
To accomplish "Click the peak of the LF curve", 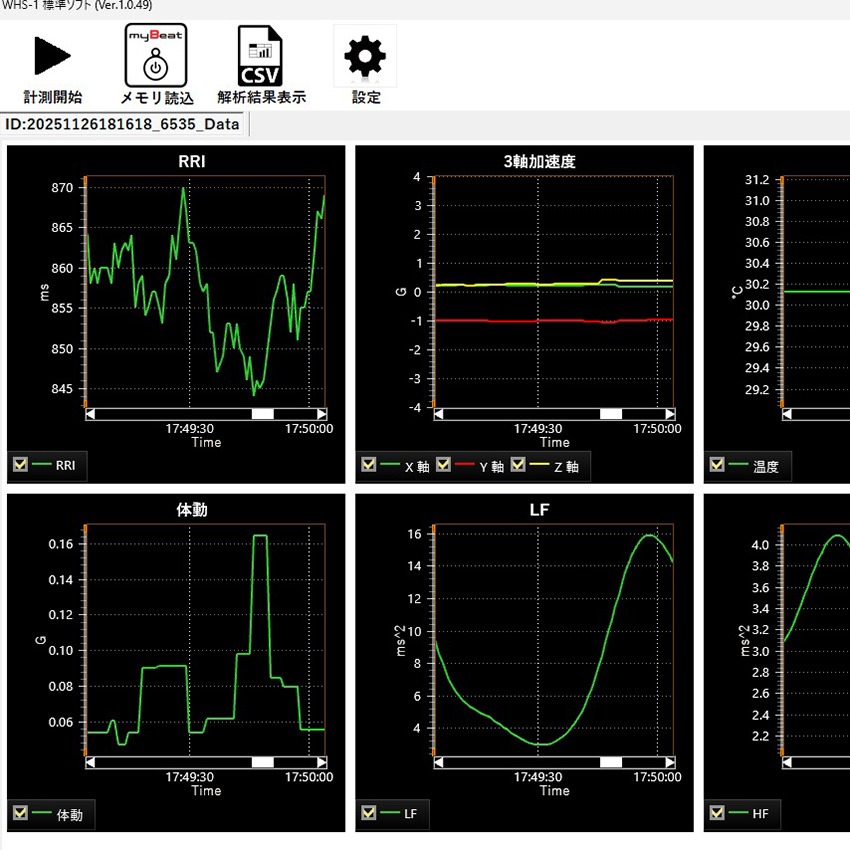I will click(x=648, y=537).
